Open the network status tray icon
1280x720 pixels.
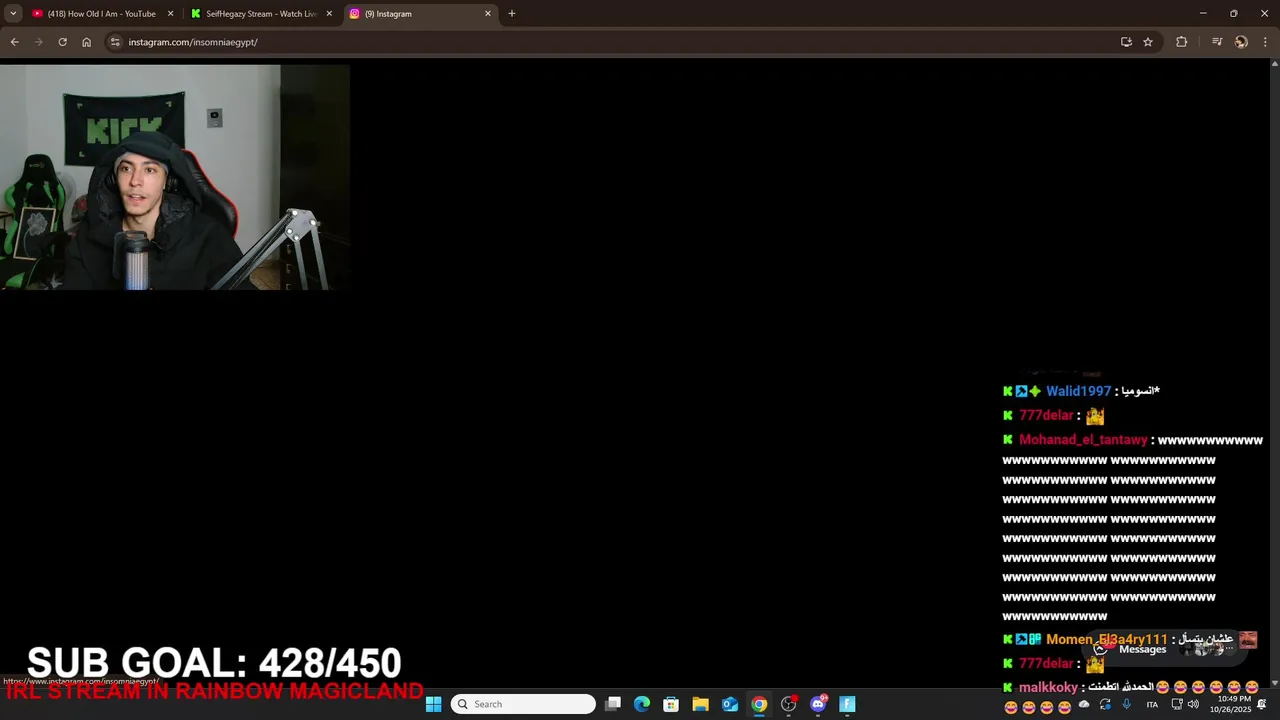tap(1177, 704)
